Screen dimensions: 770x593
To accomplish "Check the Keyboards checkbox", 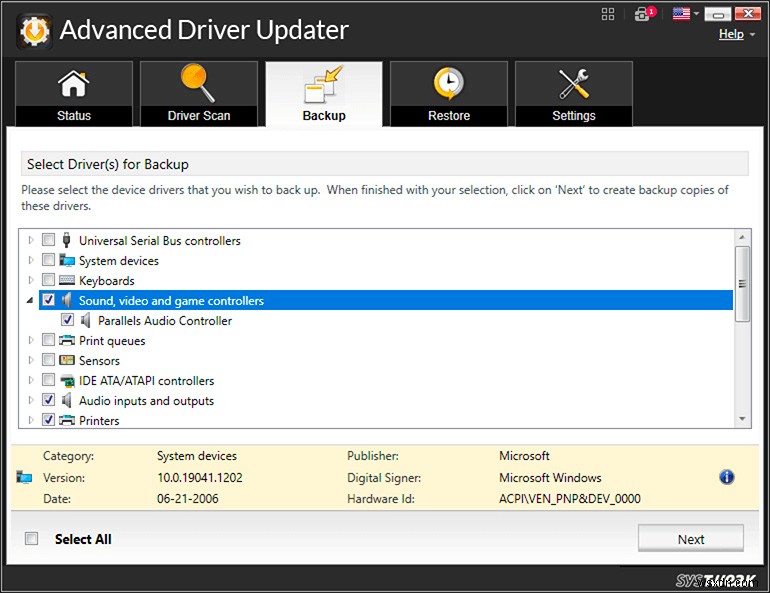I will [x=48, y=280].
